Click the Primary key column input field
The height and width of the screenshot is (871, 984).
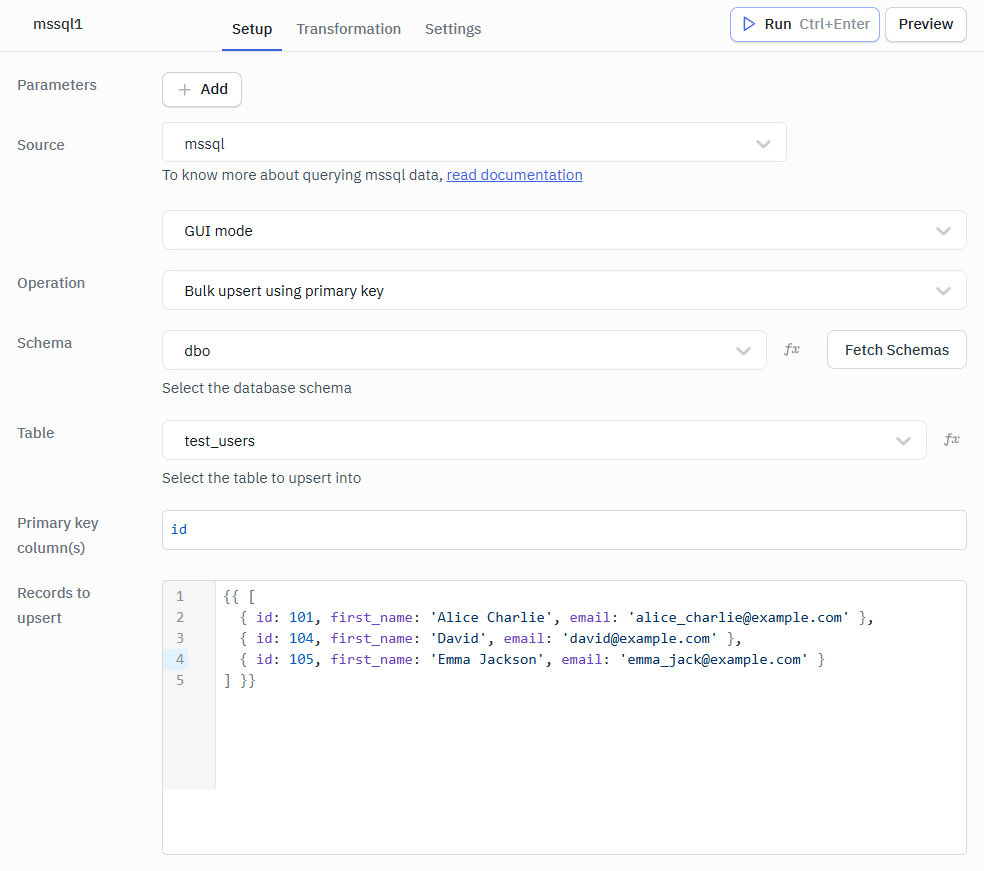[x=564, y=530]
